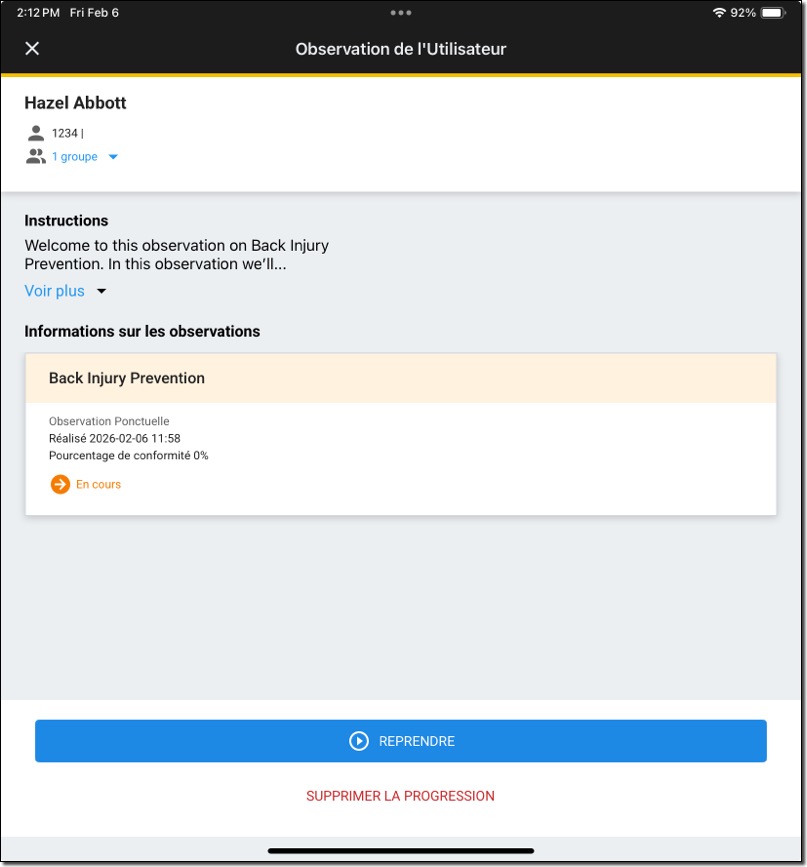
Task: Open the 1 groupe link
Action: [x=75, y=157]
